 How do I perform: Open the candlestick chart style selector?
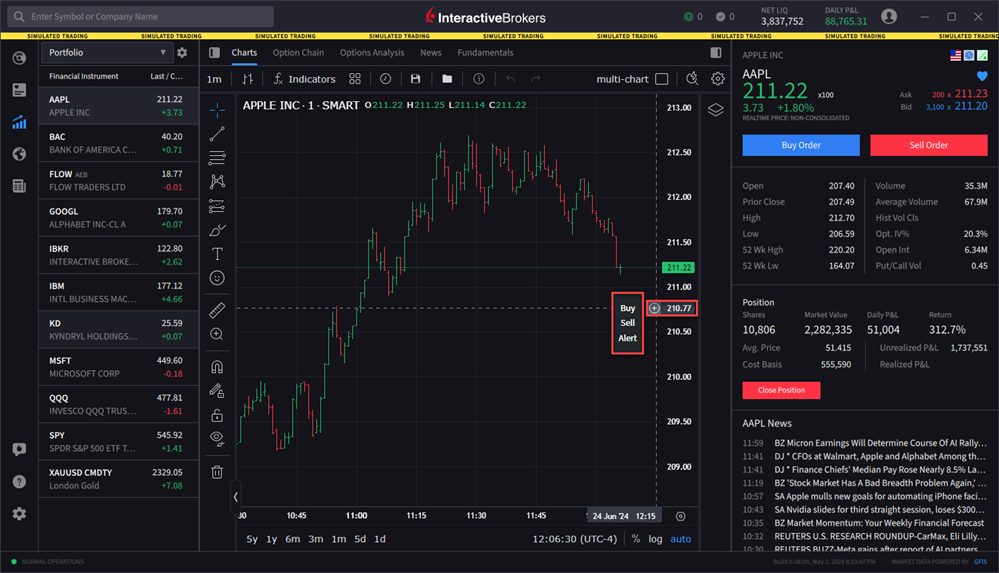247,79
